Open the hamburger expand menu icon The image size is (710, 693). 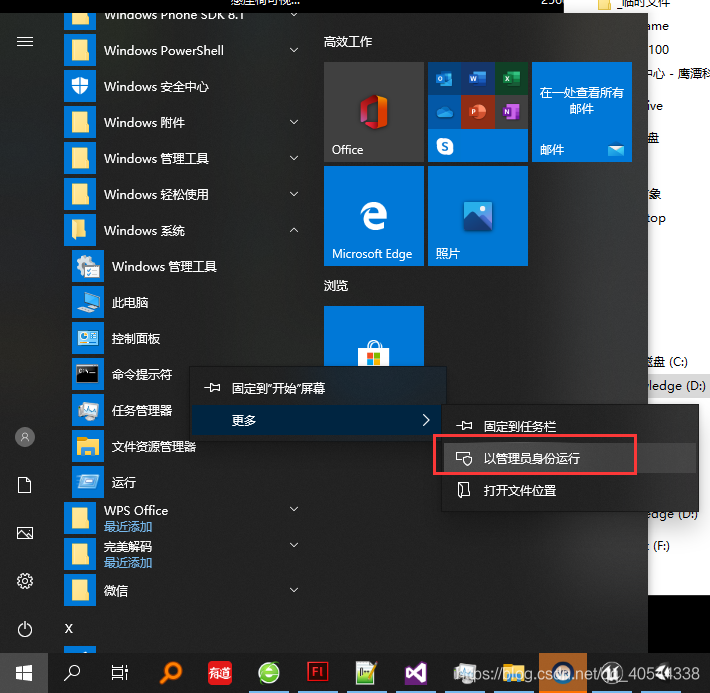25,42
